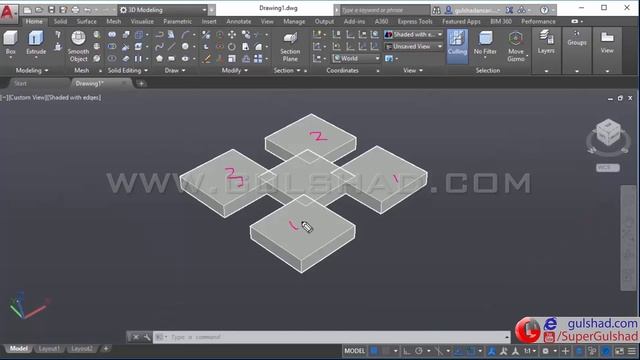640x360 pixels.
Task: Switch to the Start file tab
Action: (20, 84)
